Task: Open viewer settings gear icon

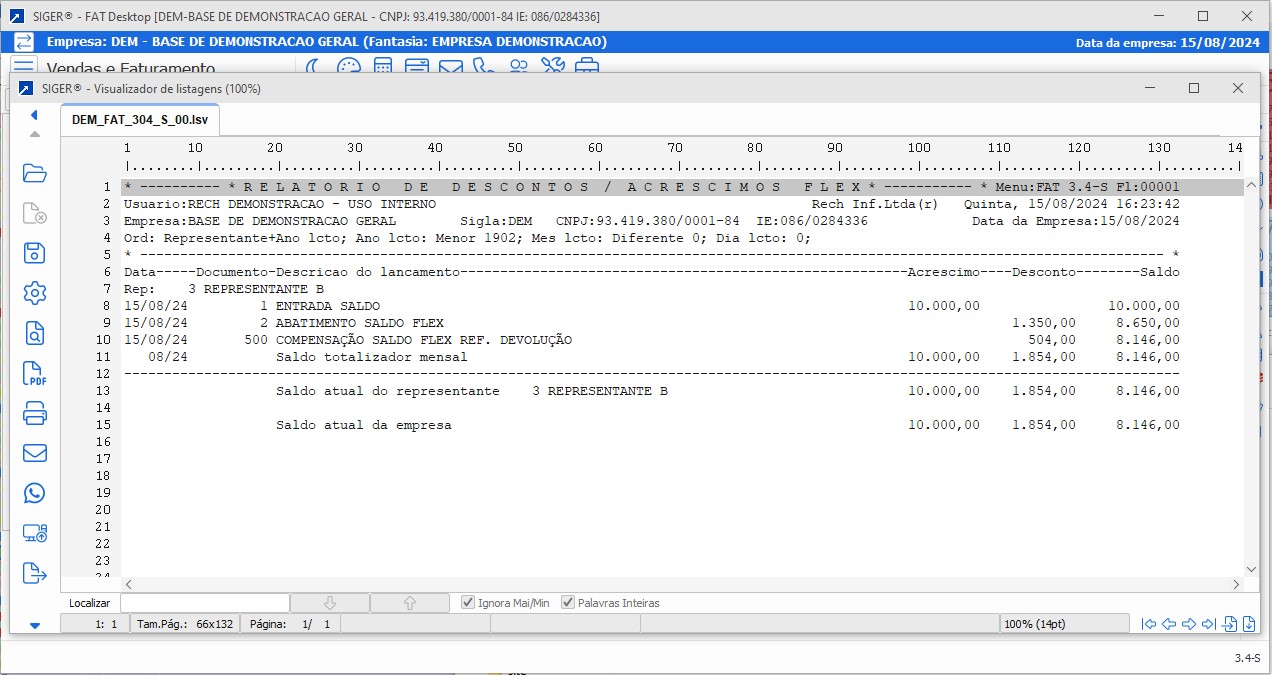Action: [35, 293]
